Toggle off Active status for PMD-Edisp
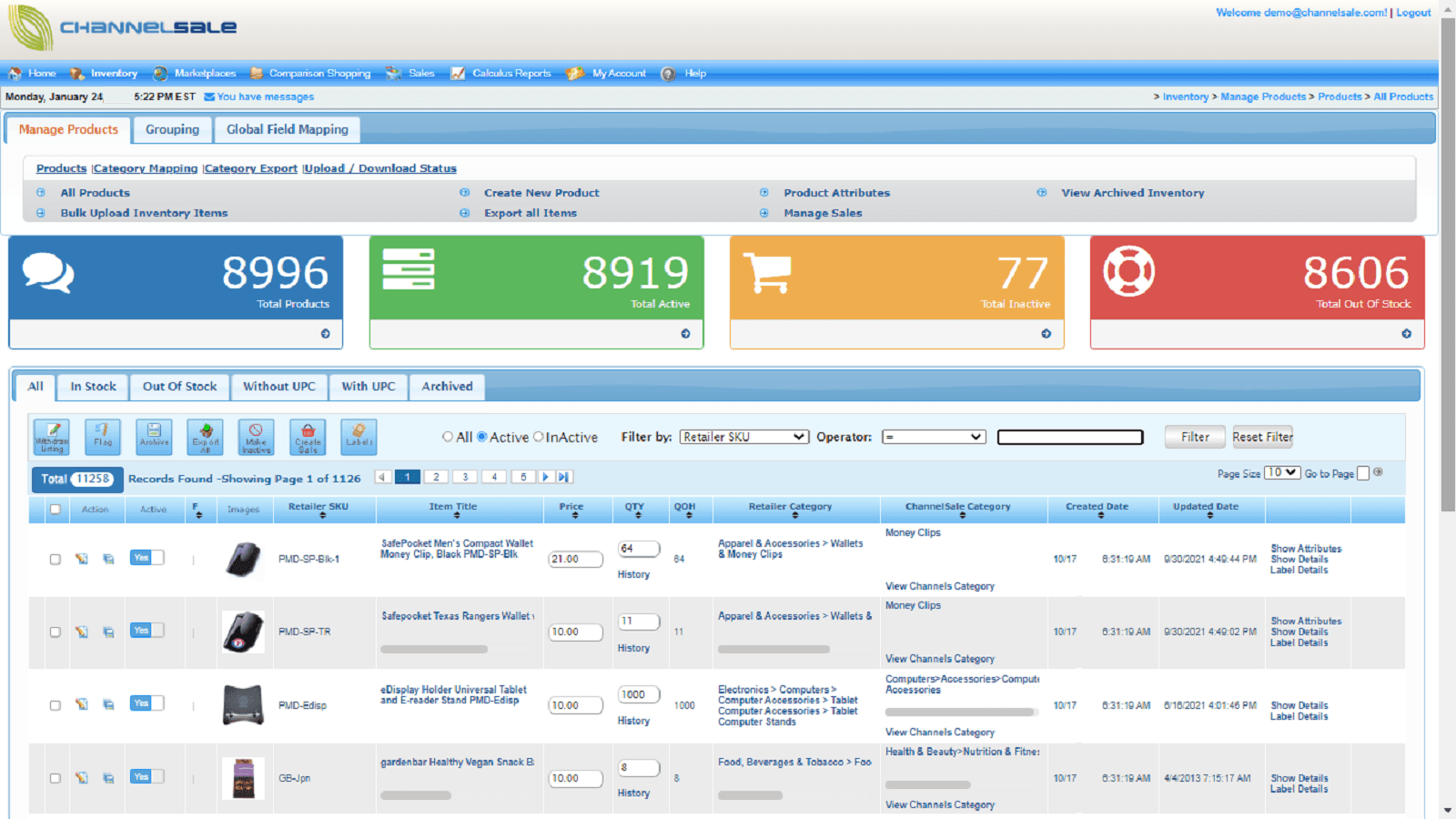The width and height of the screenshot is (1456, 819). (x=145, y=703)
